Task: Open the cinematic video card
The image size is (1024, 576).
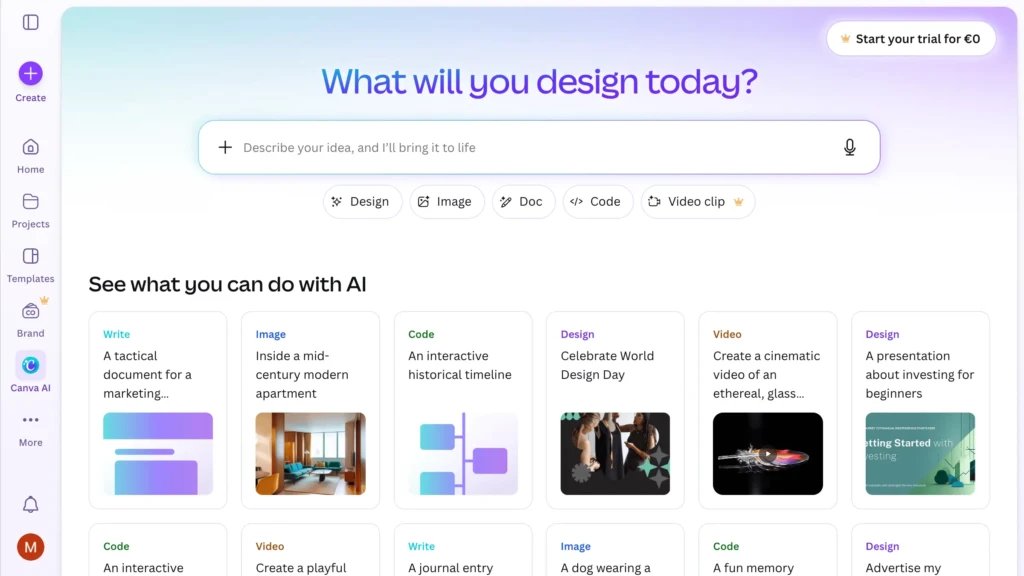Action: tap(768, 410)
